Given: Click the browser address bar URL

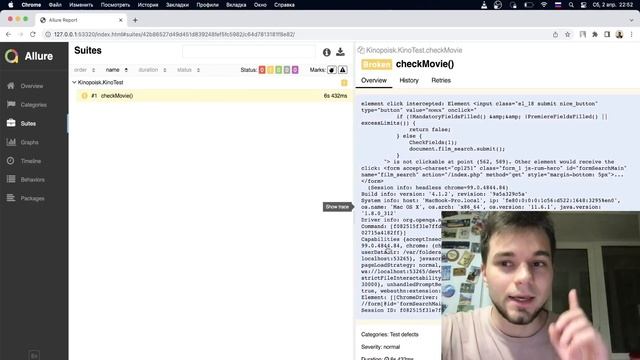Looking at the screenshot, I should (174, 35).
